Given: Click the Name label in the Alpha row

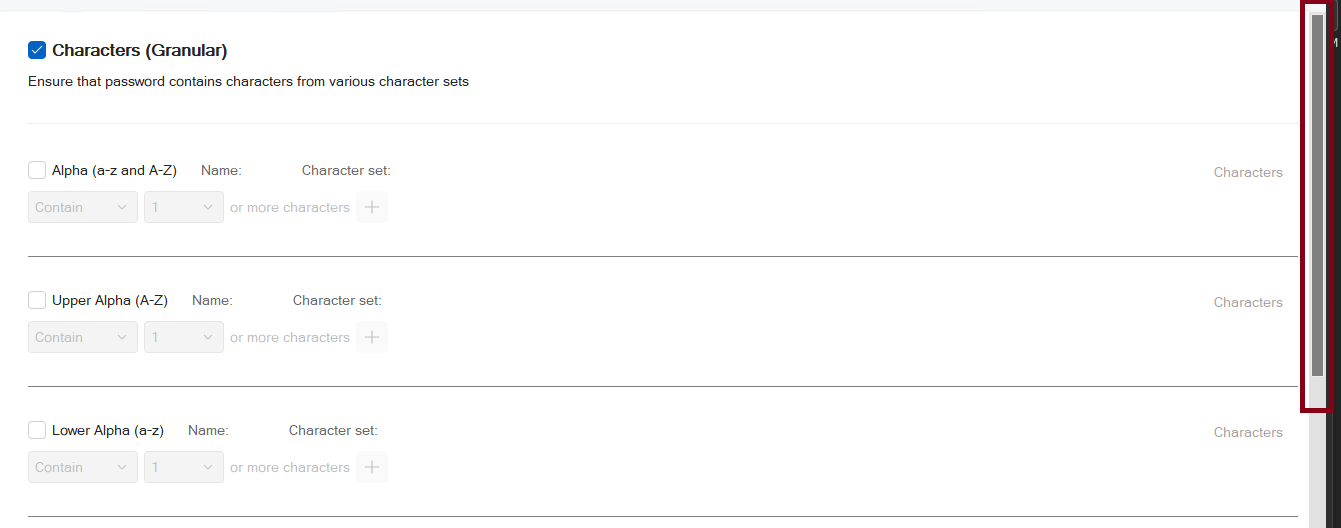Looking at the screenshot, I should [221, 170].
